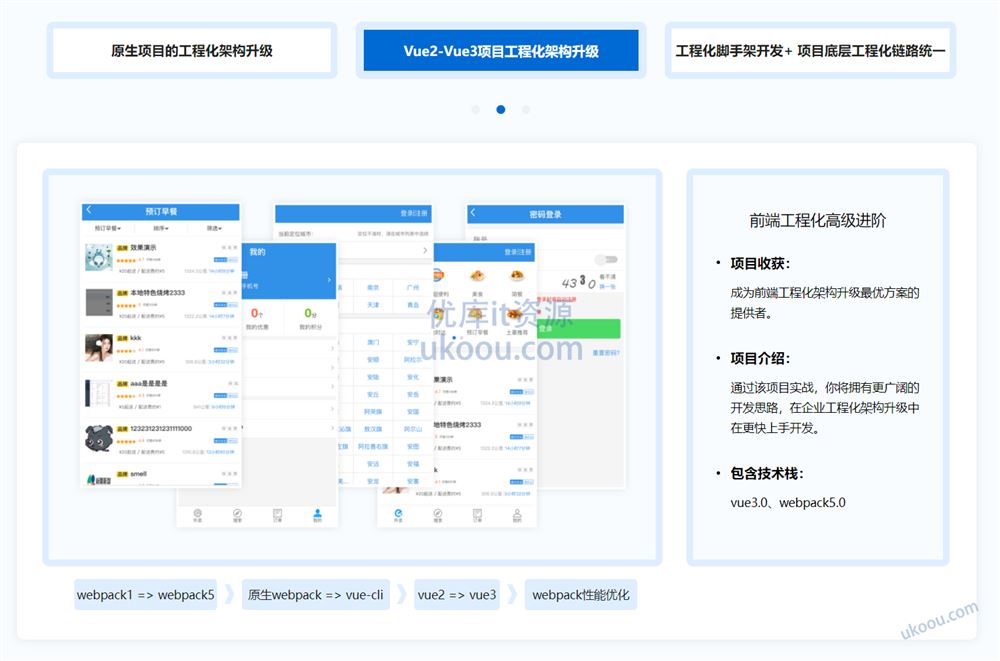This screenshot has width=1000, height=661.
Task: Open the 筛选 filter dropdown
Action: [x=214, y=228]
